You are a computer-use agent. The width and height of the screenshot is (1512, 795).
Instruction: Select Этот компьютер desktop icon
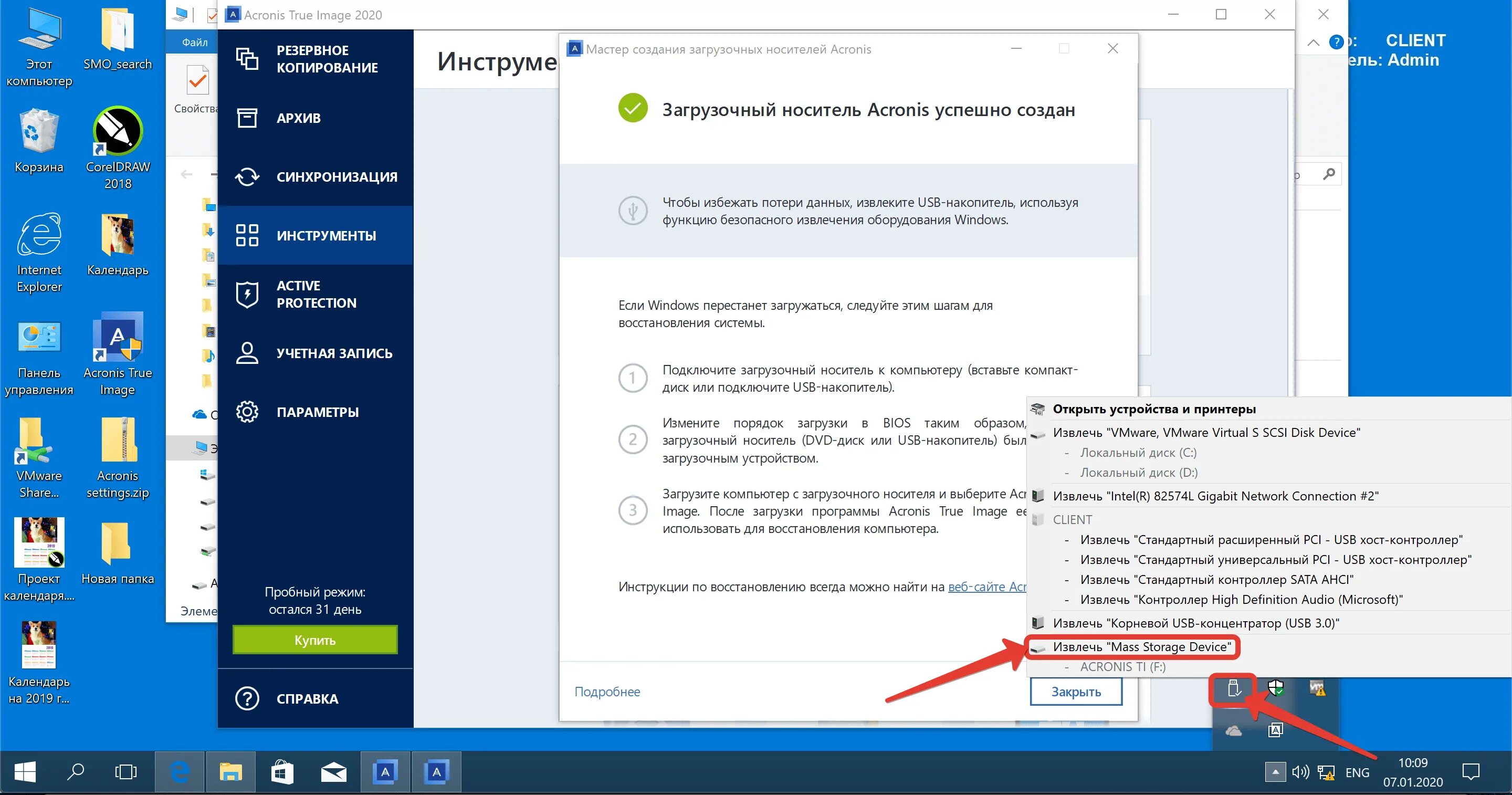(39, 47)
